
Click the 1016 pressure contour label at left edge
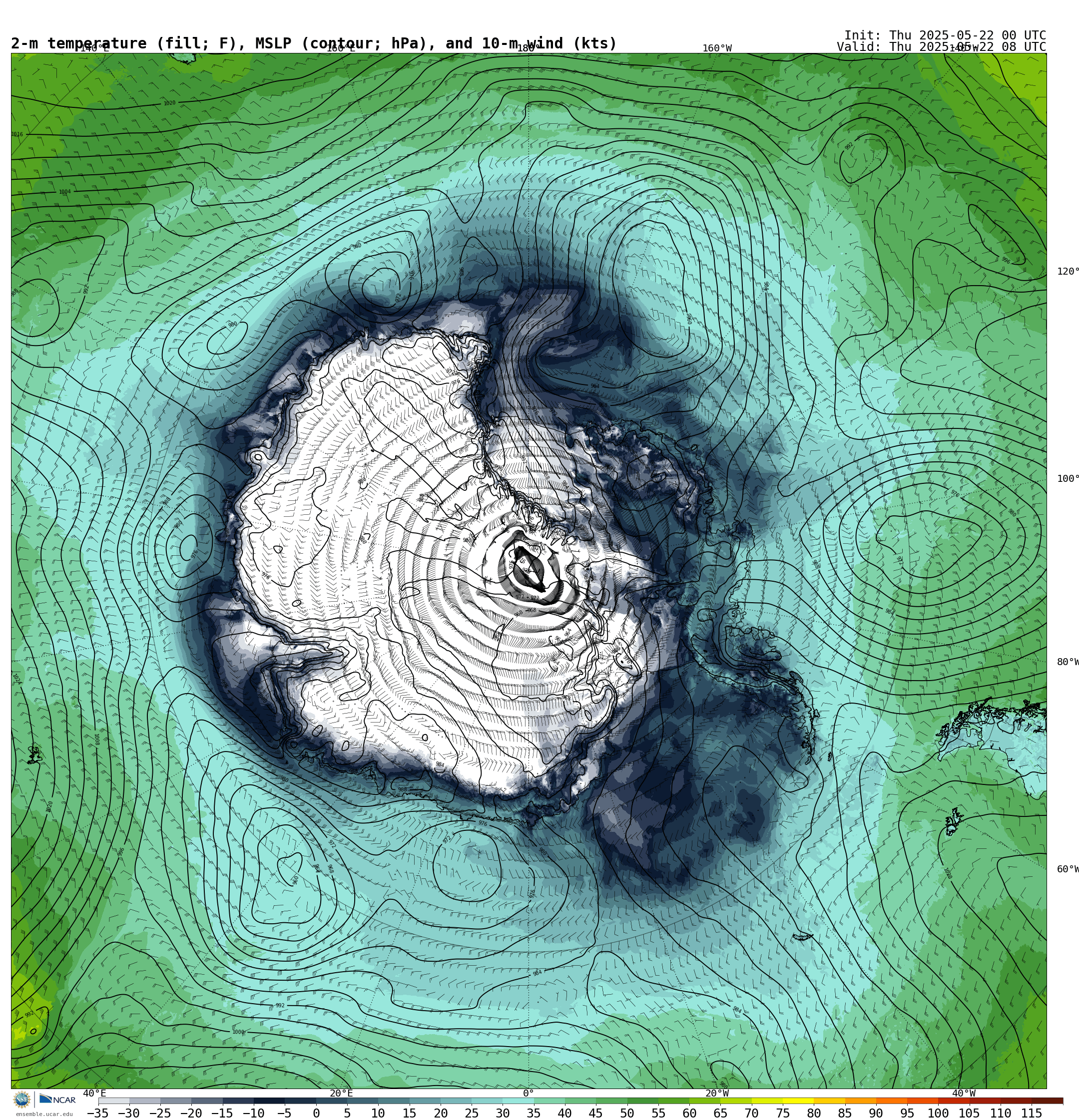(x=17, y=134)
